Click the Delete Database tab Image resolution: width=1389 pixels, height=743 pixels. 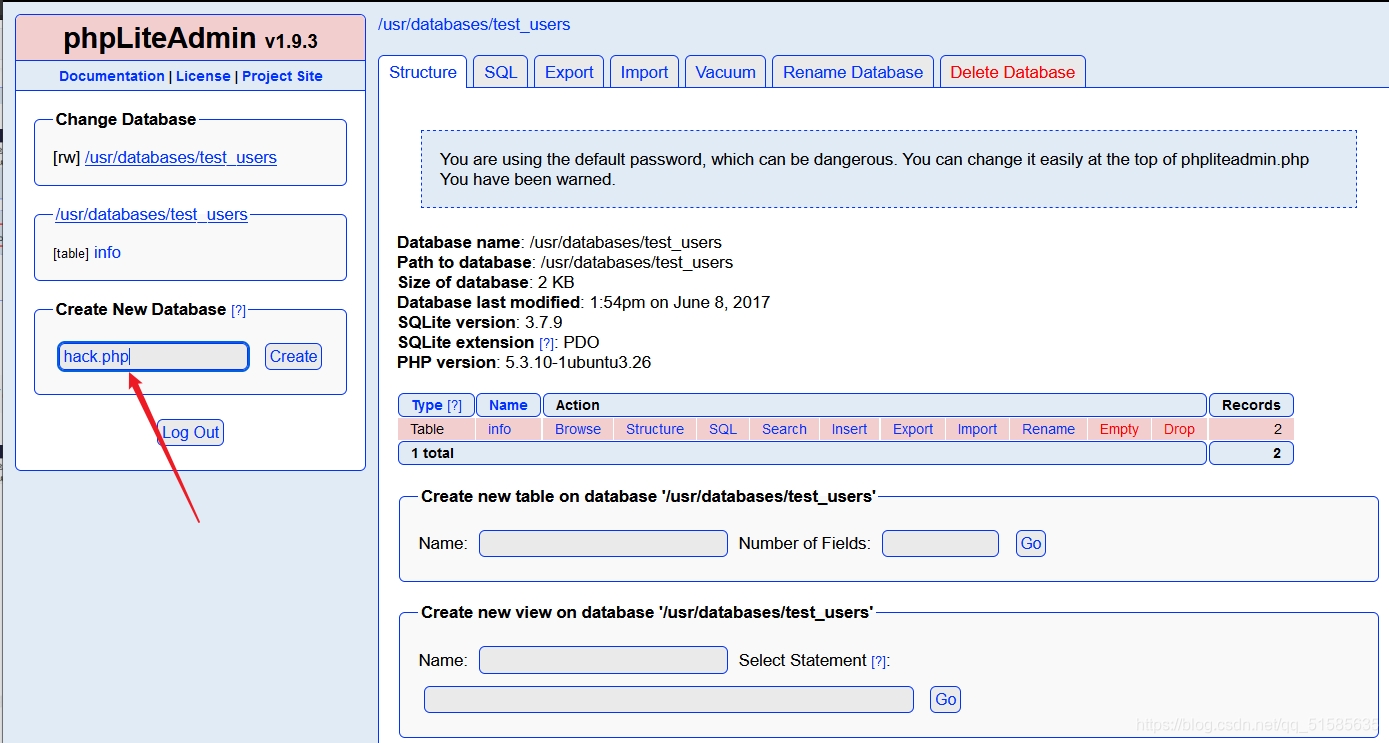[1012, 72]
